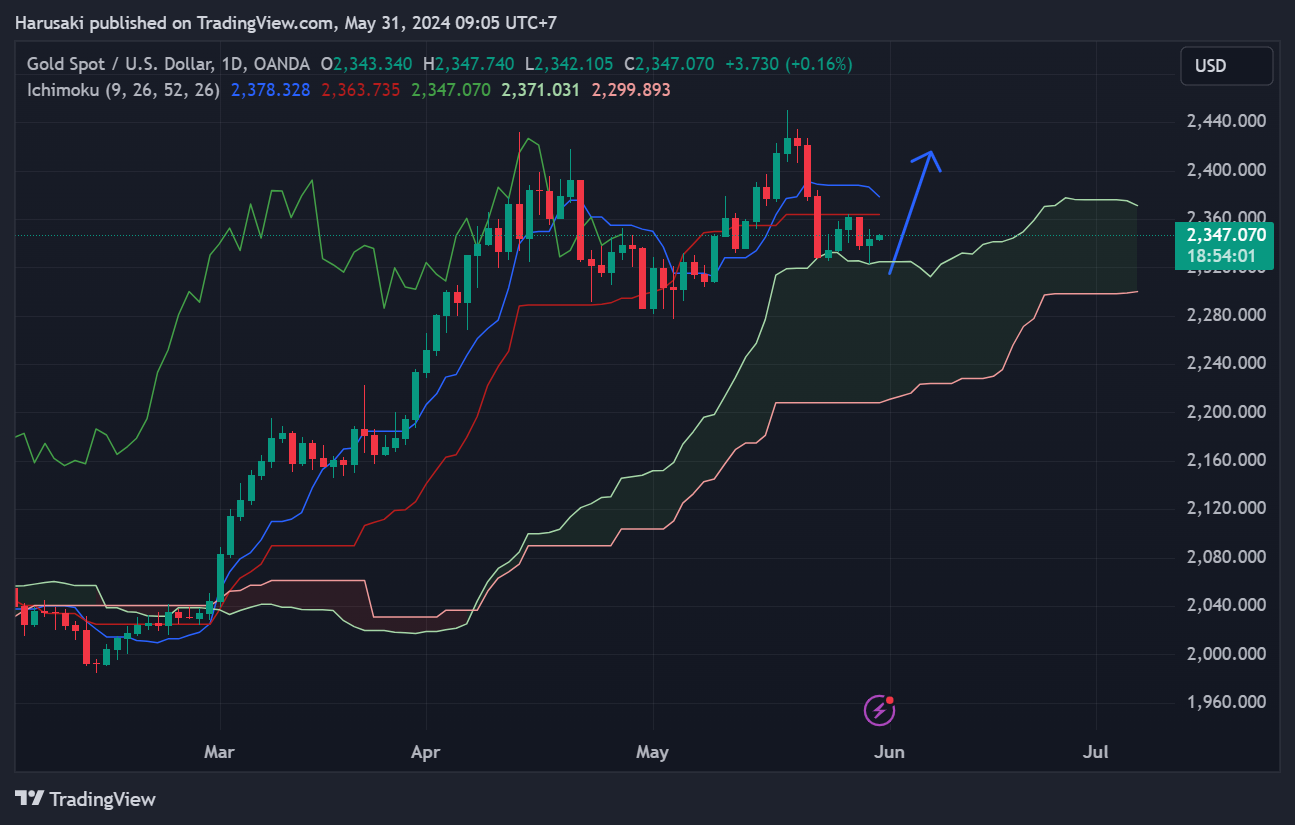This screenshot has width=1295, height=825.
Task: Click the 2,000.000 price axis label
Action: 1226,654
